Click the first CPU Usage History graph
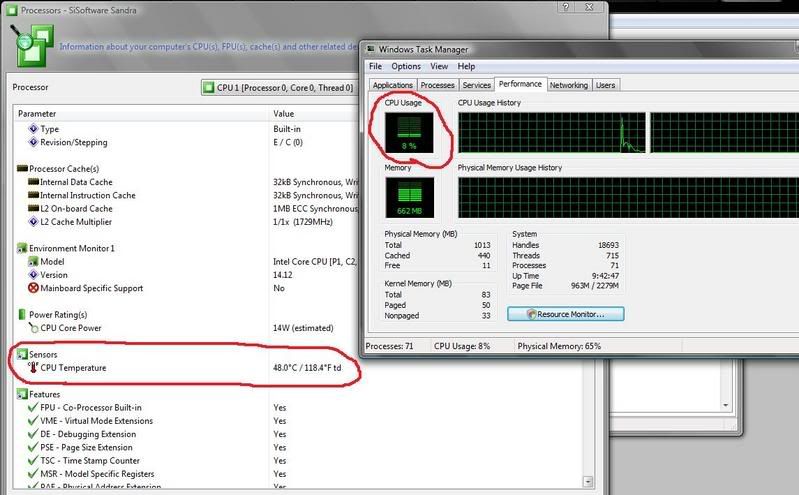 552,133
